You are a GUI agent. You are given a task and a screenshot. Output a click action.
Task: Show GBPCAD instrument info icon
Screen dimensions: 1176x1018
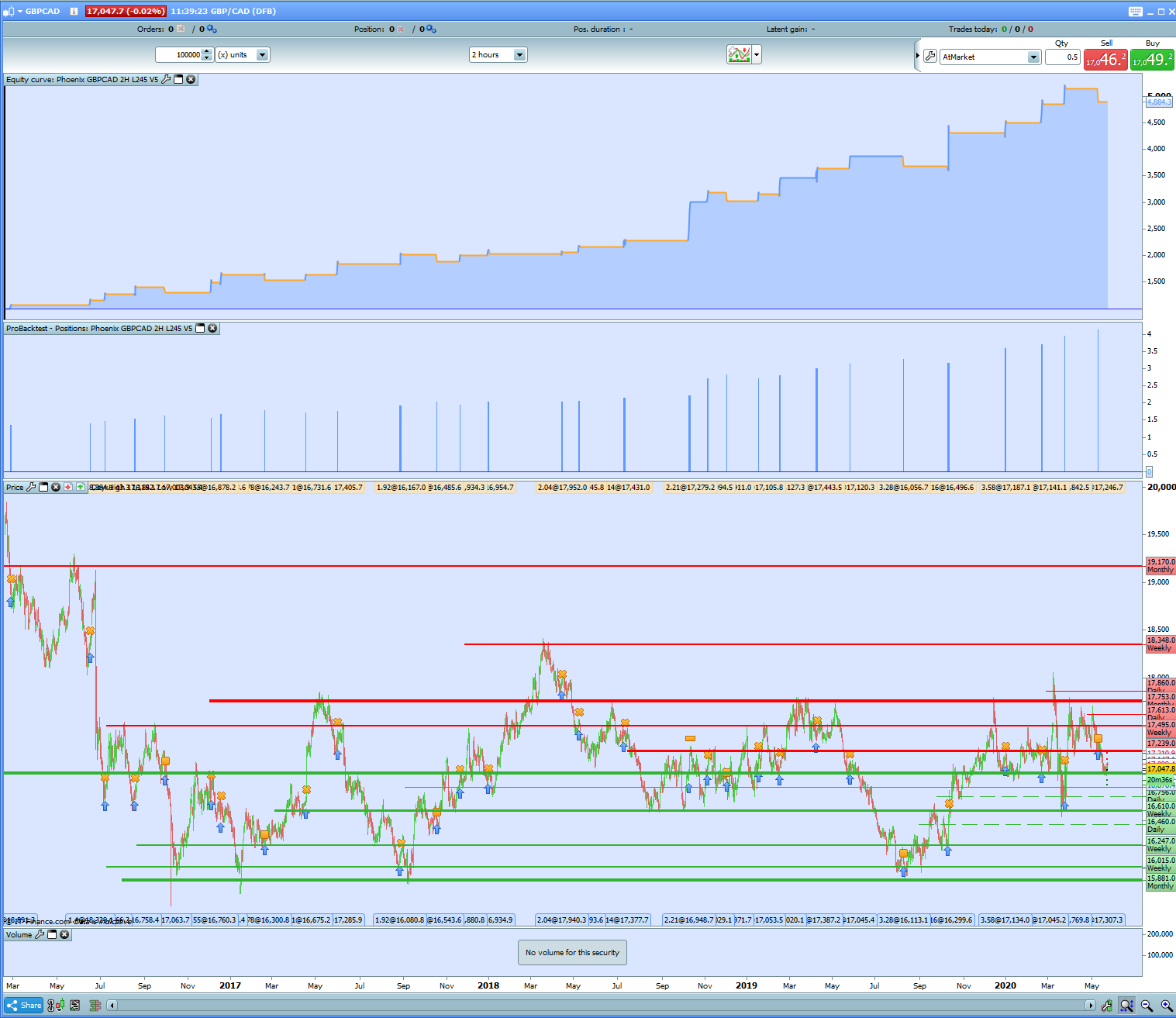tap(74, 12)
